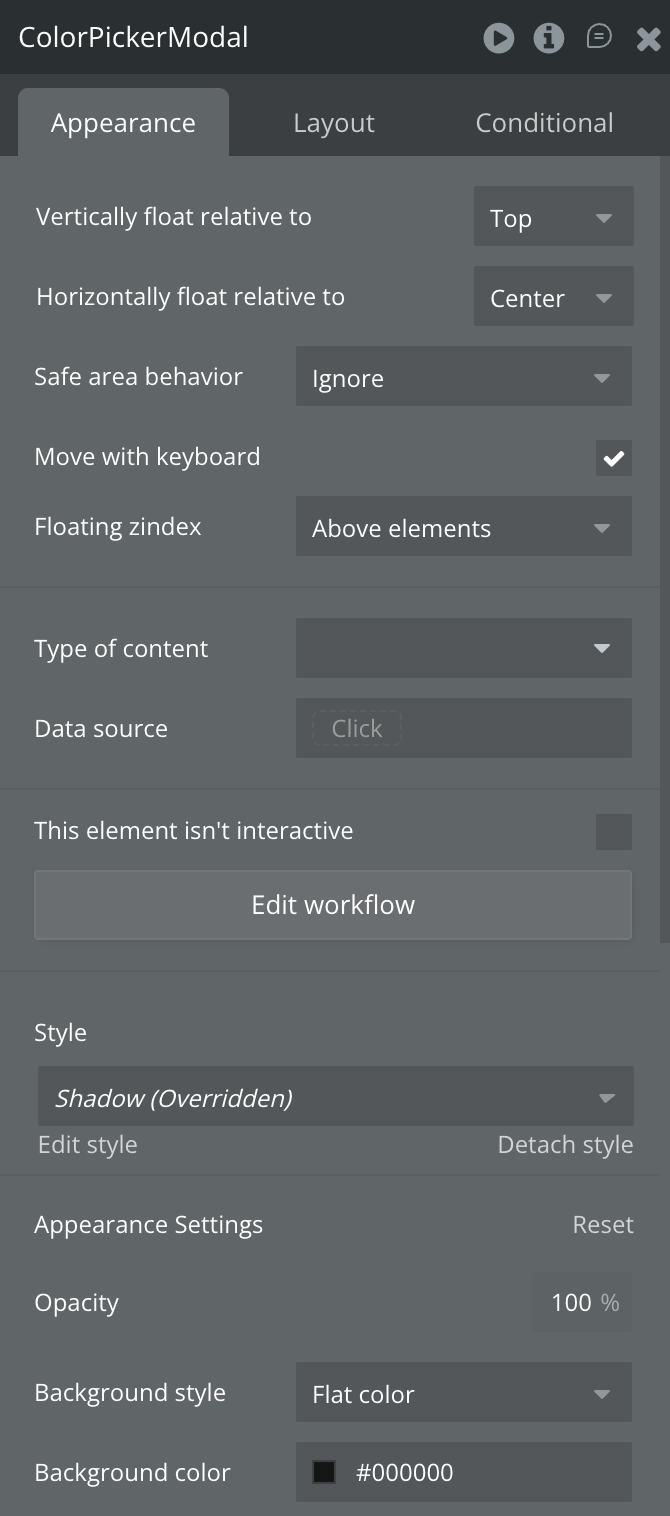Click the Data source field
Viewport: 670px width, 1516px height.
(463, 728)
